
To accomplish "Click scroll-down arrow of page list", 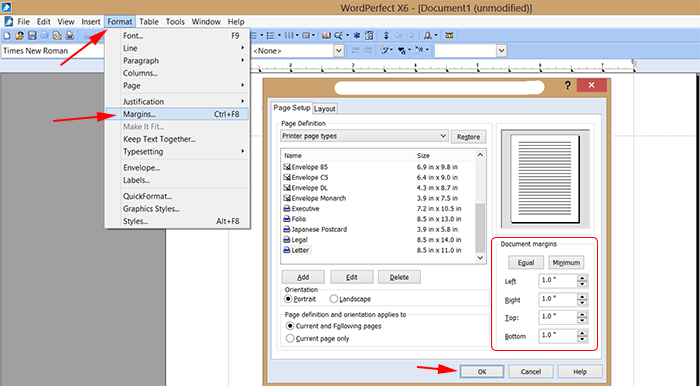I will click(x=480, y=258).
